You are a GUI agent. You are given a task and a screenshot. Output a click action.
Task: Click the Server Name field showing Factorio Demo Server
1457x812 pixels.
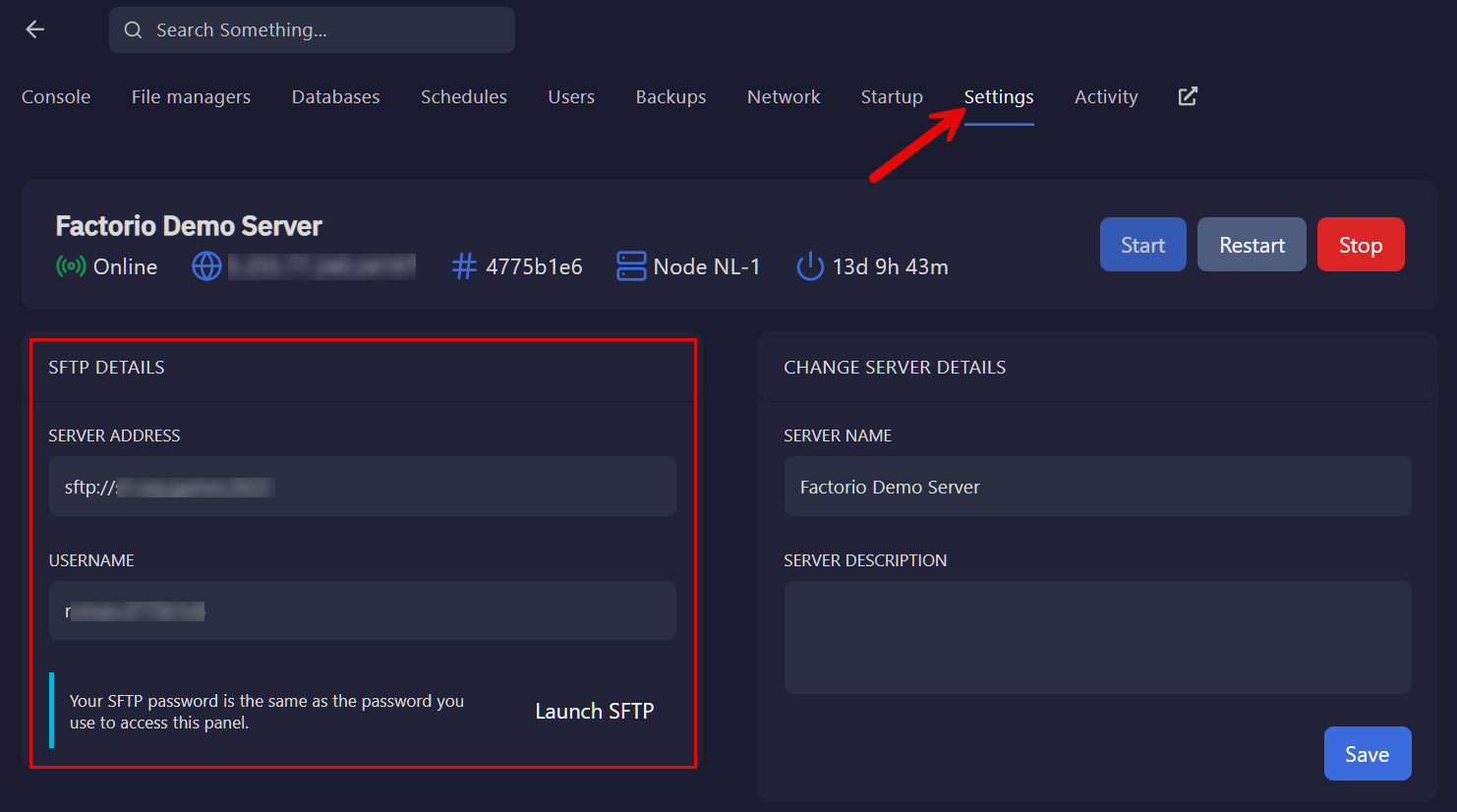(x=1096, y=486)
